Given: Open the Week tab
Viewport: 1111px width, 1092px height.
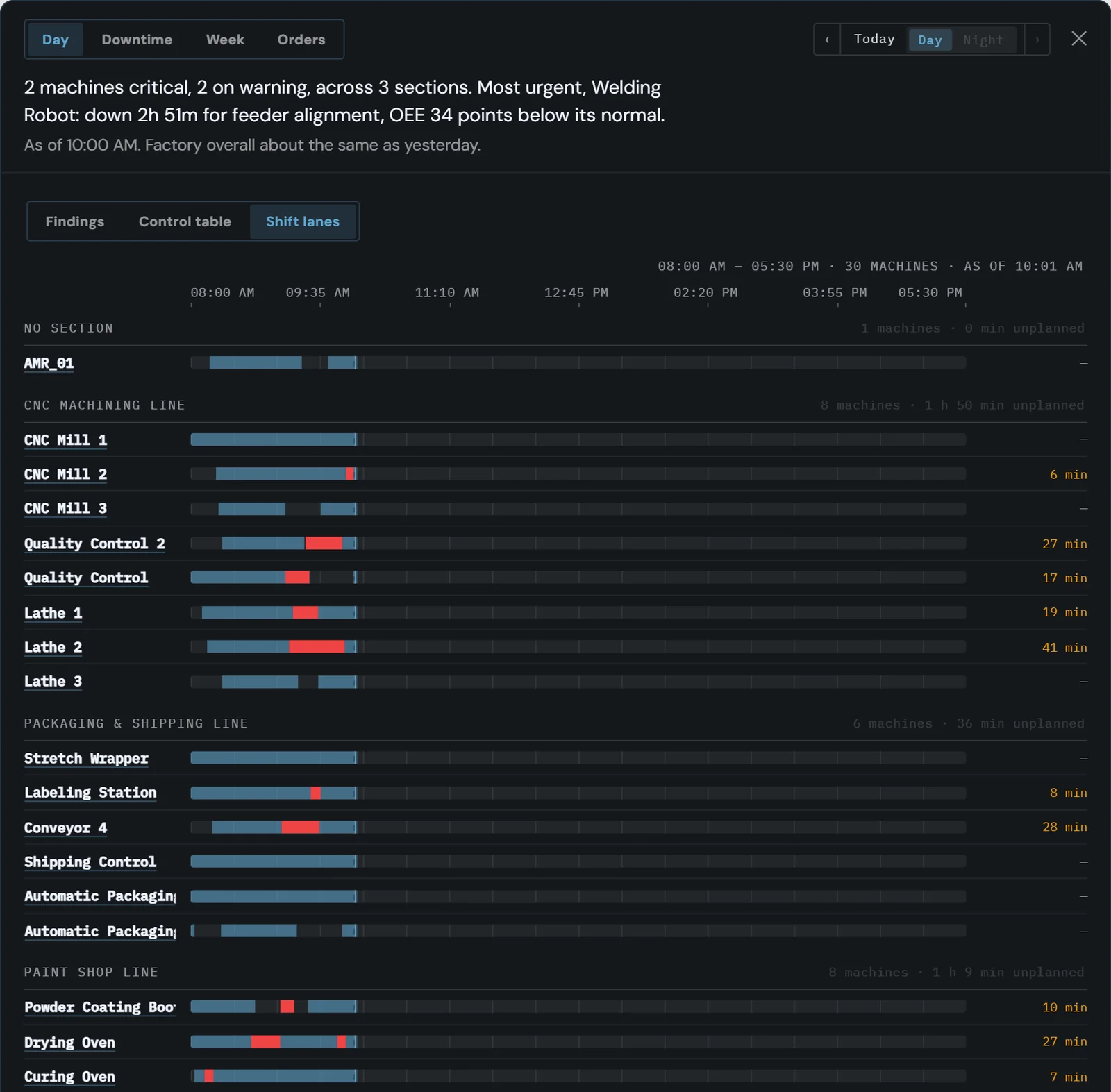Looking at the screenshot, I should tap(225, 40).
